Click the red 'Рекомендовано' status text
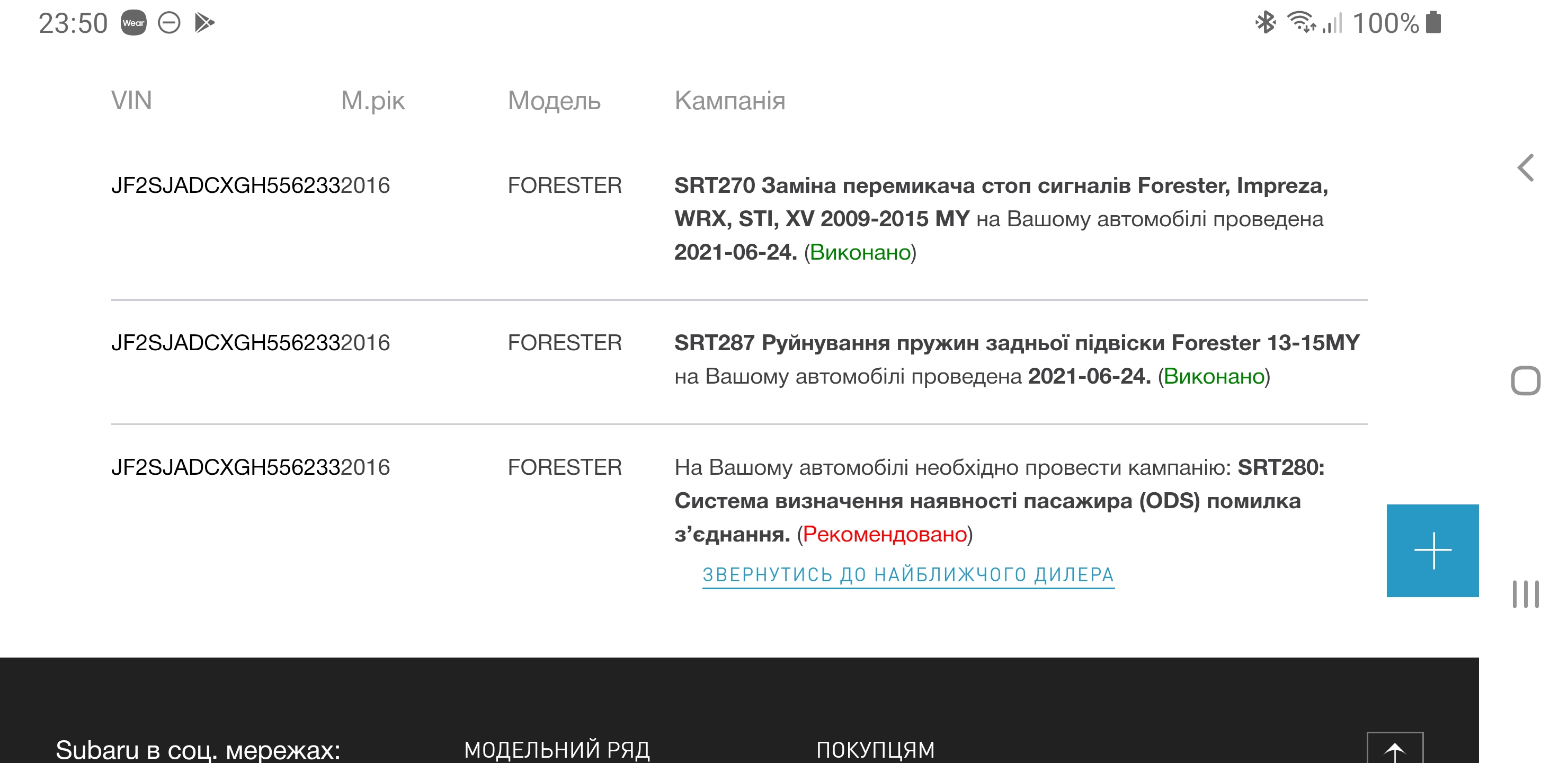This screenshot has height=763, width=1568. coord(885,534)
